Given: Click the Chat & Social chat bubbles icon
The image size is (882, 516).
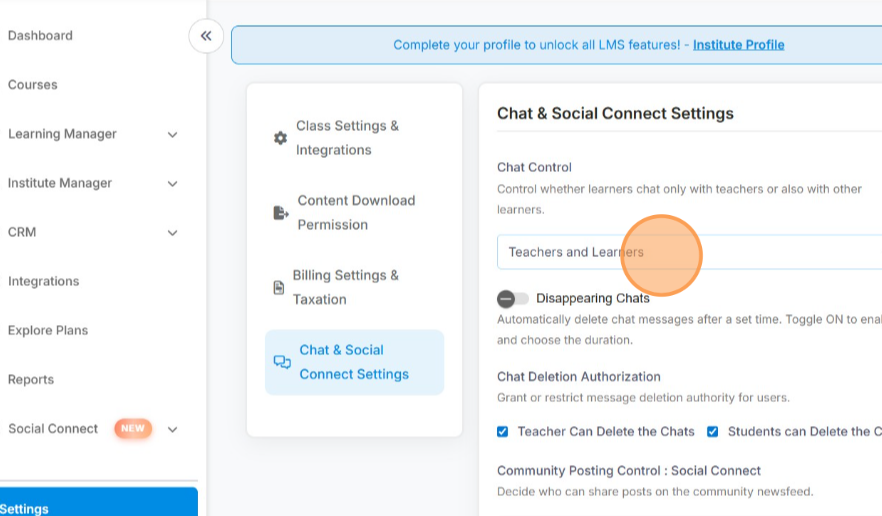Looking at the screenshot, I should [282, 362].
